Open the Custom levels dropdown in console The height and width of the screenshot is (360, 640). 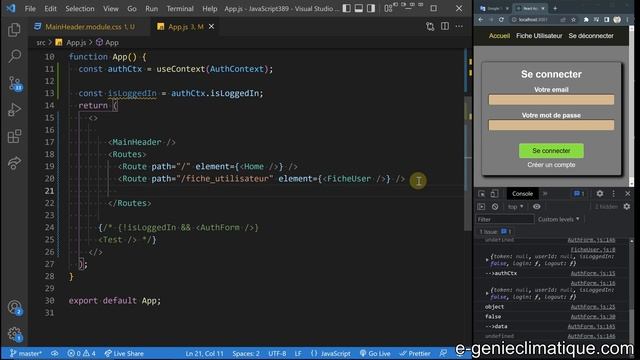[x=558, y=220]
